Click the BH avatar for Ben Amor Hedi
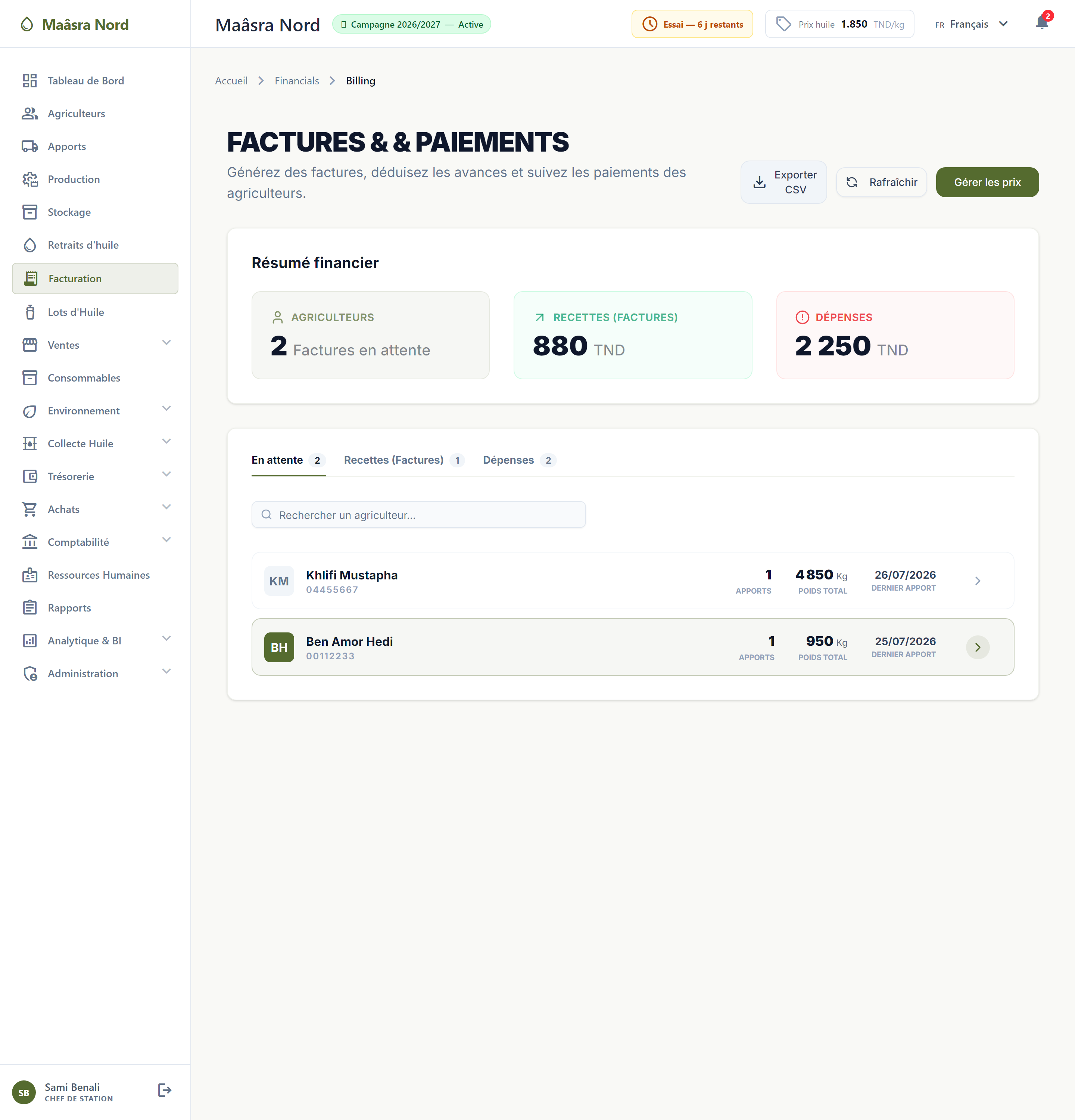Screen dimensions: 1075x1120 click(x=279, y=647)
